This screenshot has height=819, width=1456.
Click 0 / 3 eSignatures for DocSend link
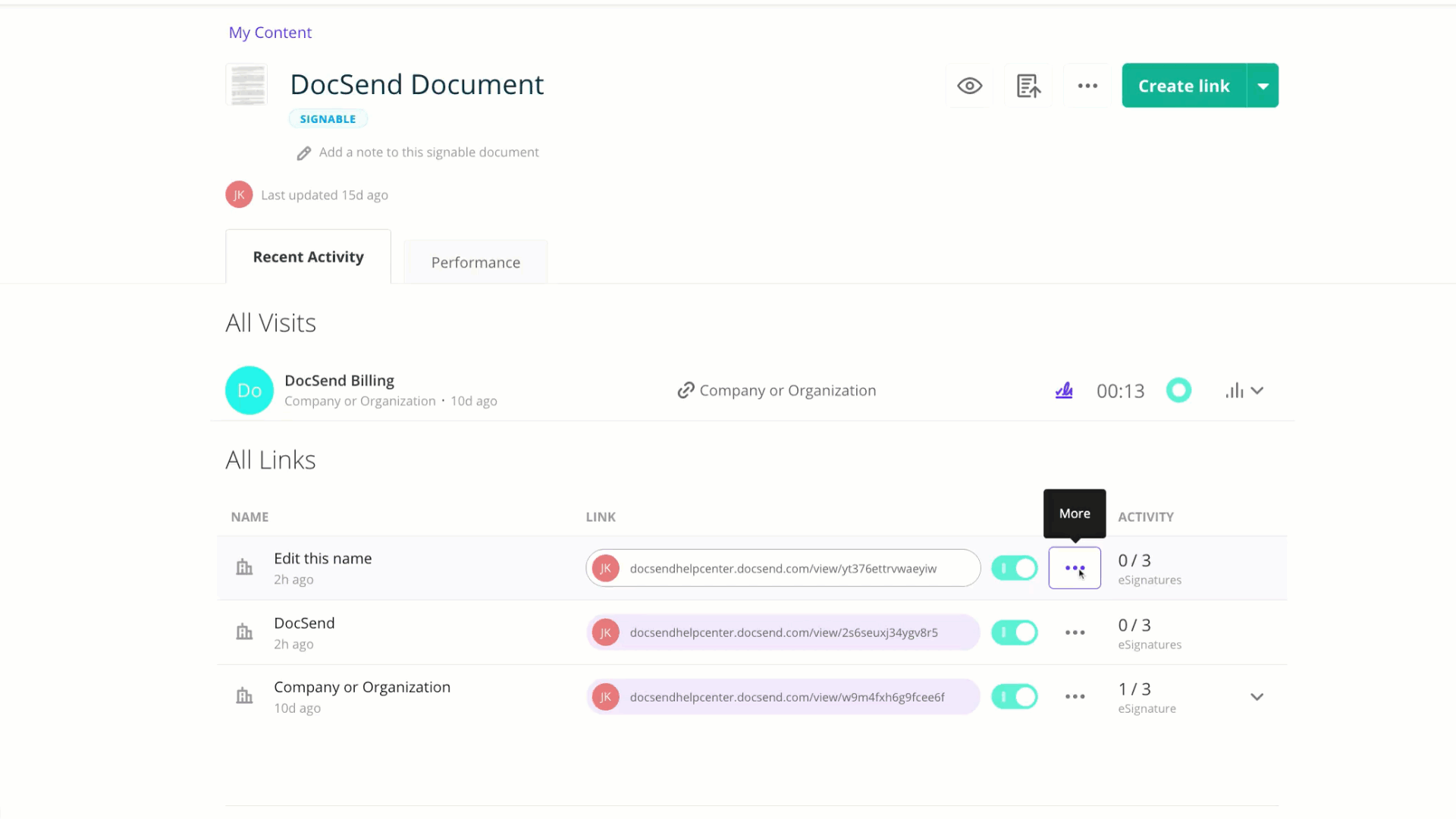[1149, 633]
